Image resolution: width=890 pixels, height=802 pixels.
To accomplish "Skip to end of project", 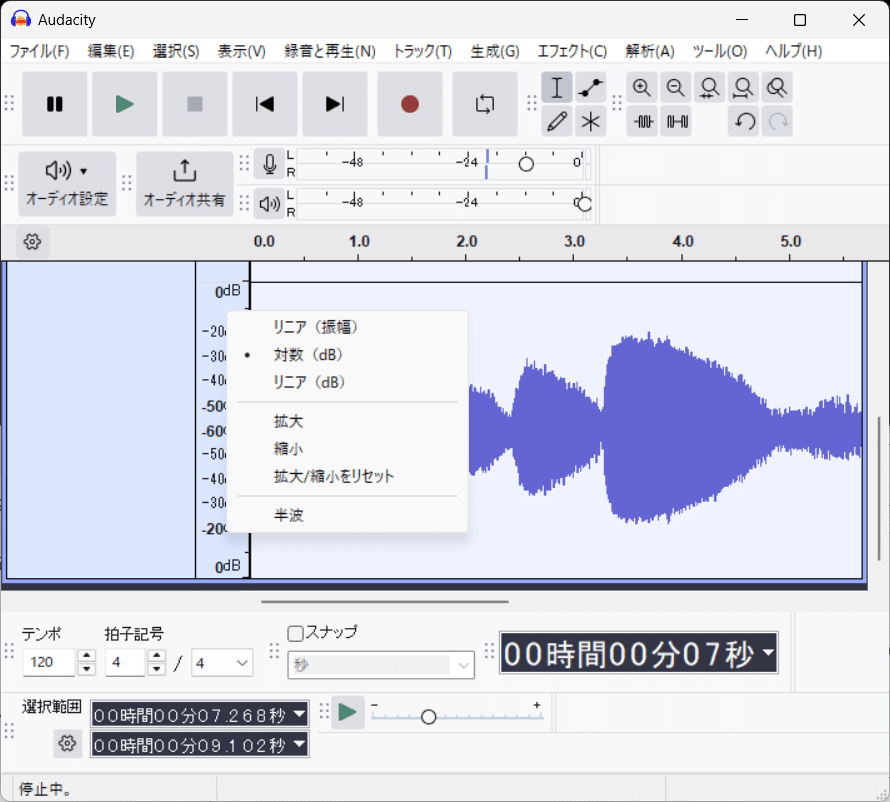I will (x=335, y=104).
